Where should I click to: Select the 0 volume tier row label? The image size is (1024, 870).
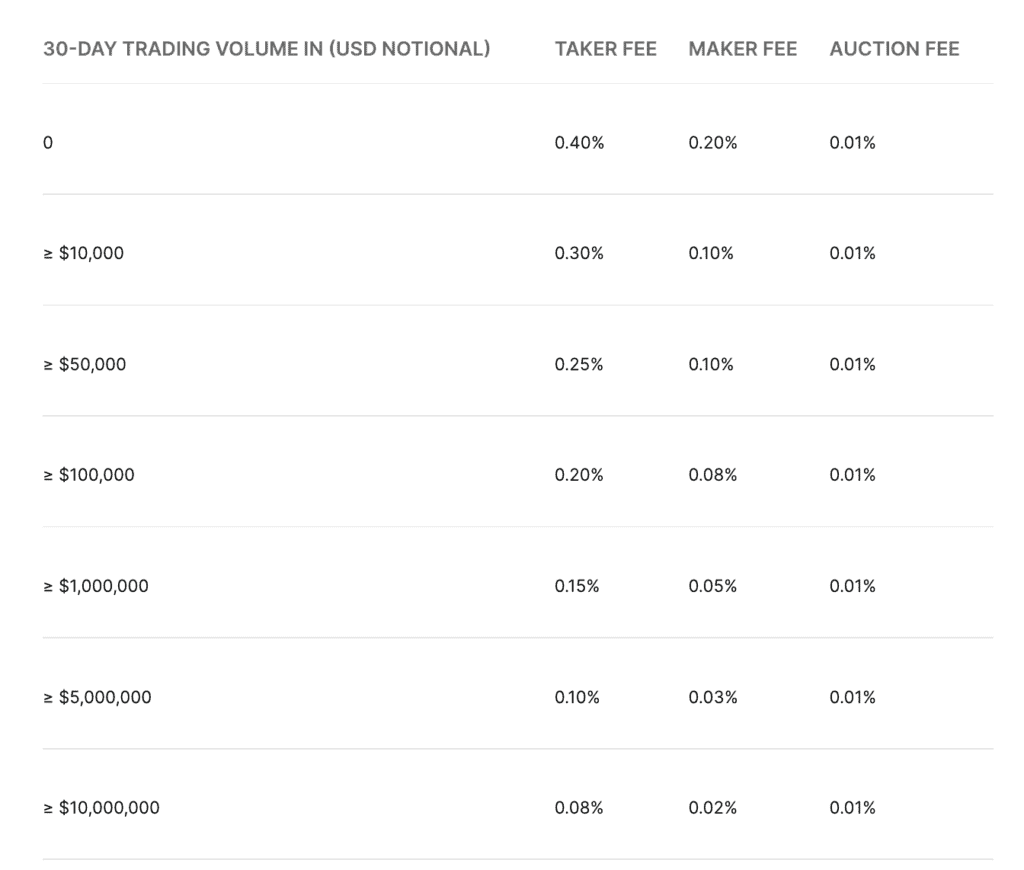[48, 143]
